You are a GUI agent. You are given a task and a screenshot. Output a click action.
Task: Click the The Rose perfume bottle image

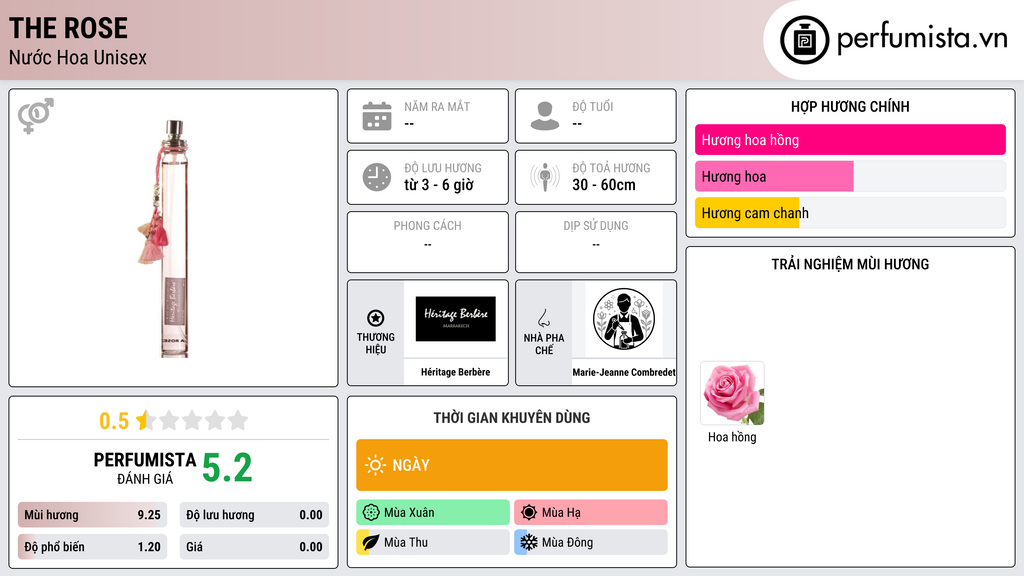click(165, 238)
